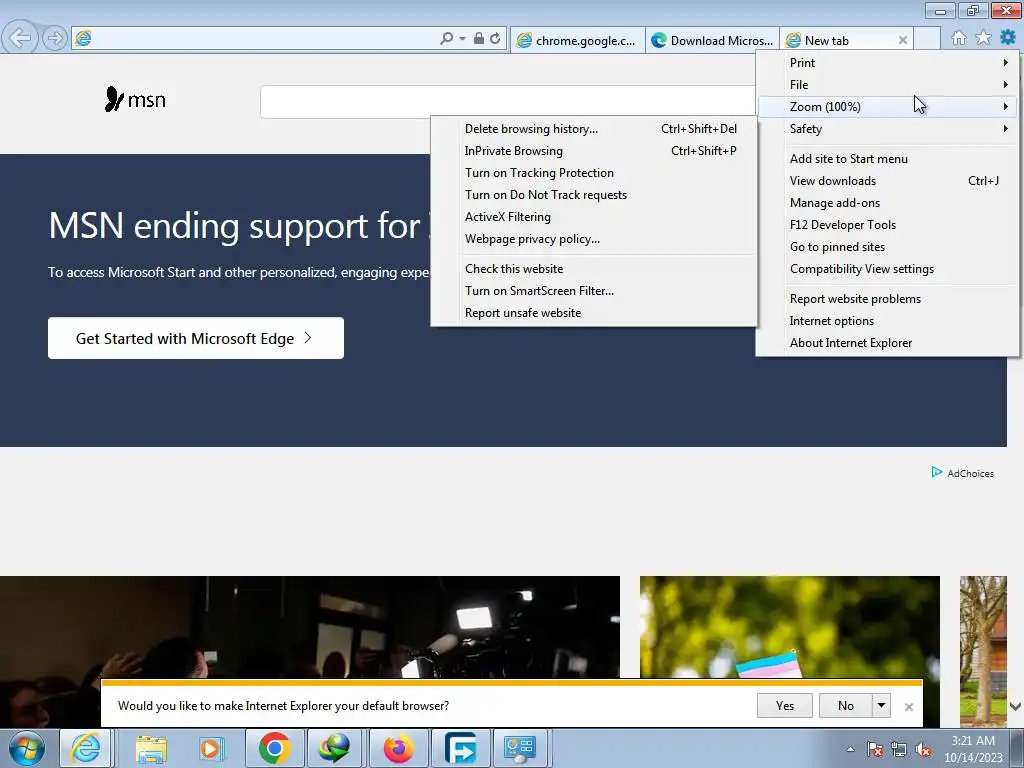Click the msn logo
The image size is (1024, 768).
click(x=135, y=99)
